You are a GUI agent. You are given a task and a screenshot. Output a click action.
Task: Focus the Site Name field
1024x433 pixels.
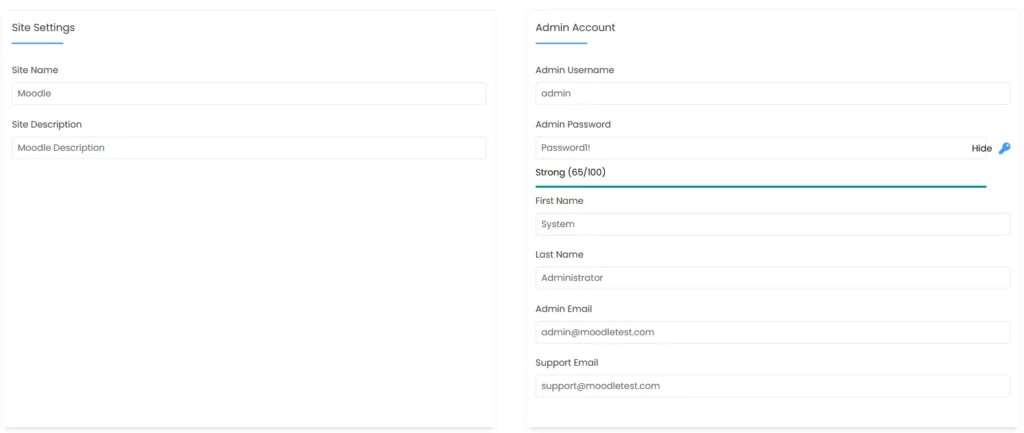249,93
